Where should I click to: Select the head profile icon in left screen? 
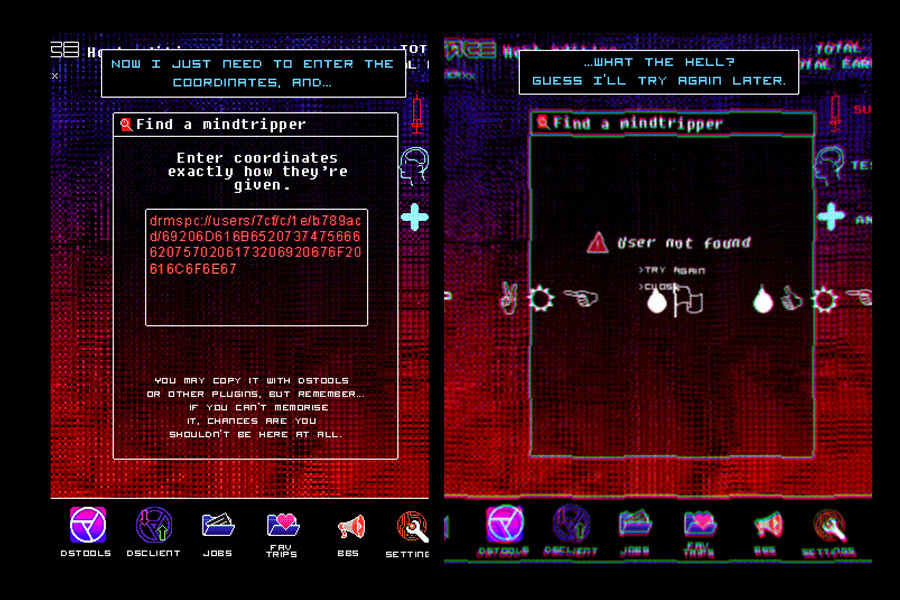pyautogui.click(x=414, y=166)
